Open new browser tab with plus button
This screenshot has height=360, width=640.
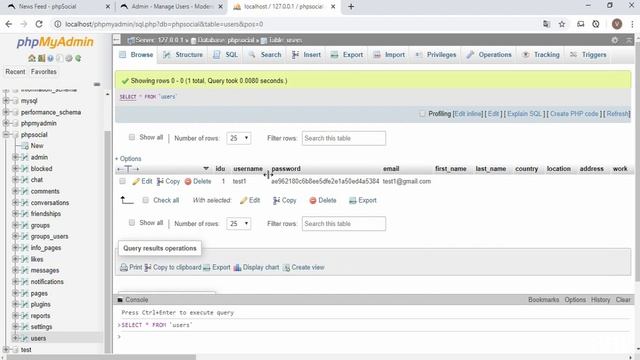click(351, 7)
